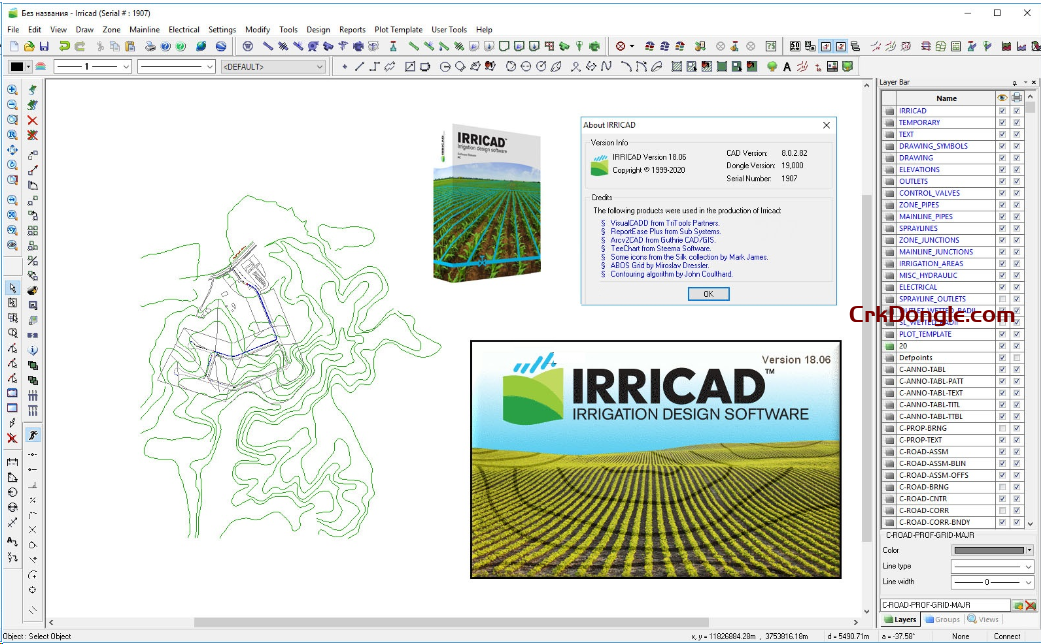Image resolution: width=1041 pixels, height=644 pixels.
Task: Click the Undo arrow icon
Action: click(x=64, y=46)
